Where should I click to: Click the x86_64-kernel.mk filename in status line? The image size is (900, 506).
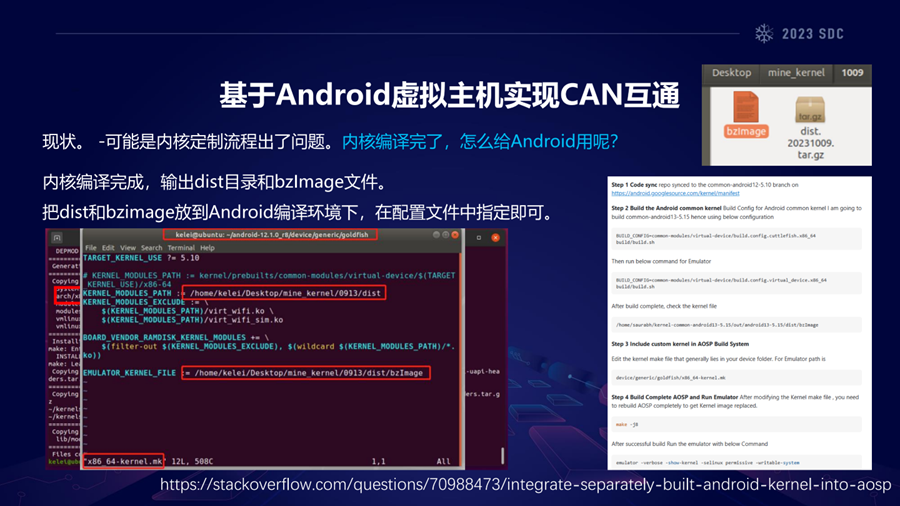pos(123,461)
